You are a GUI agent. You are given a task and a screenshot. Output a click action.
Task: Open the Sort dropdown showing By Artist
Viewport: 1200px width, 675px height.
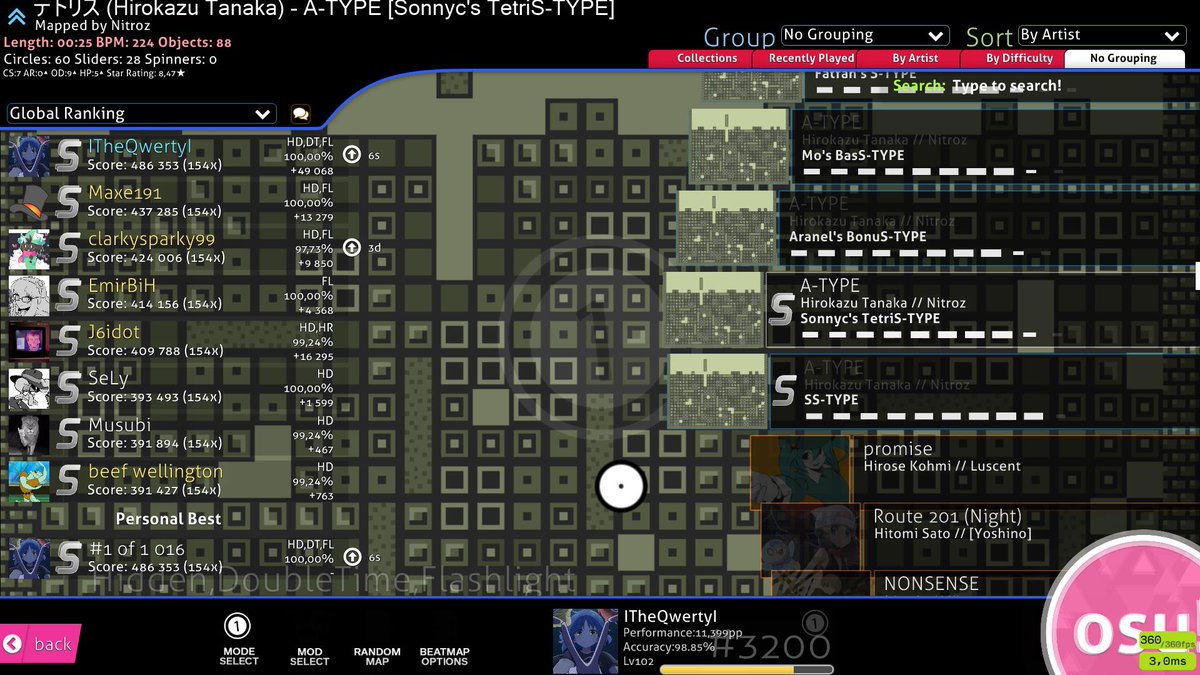coord(1102,36)
